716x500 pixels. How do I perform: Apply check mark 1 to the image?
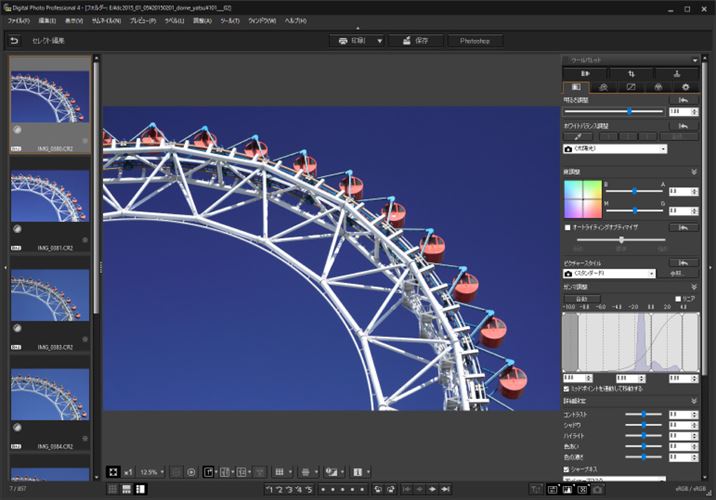269,489
